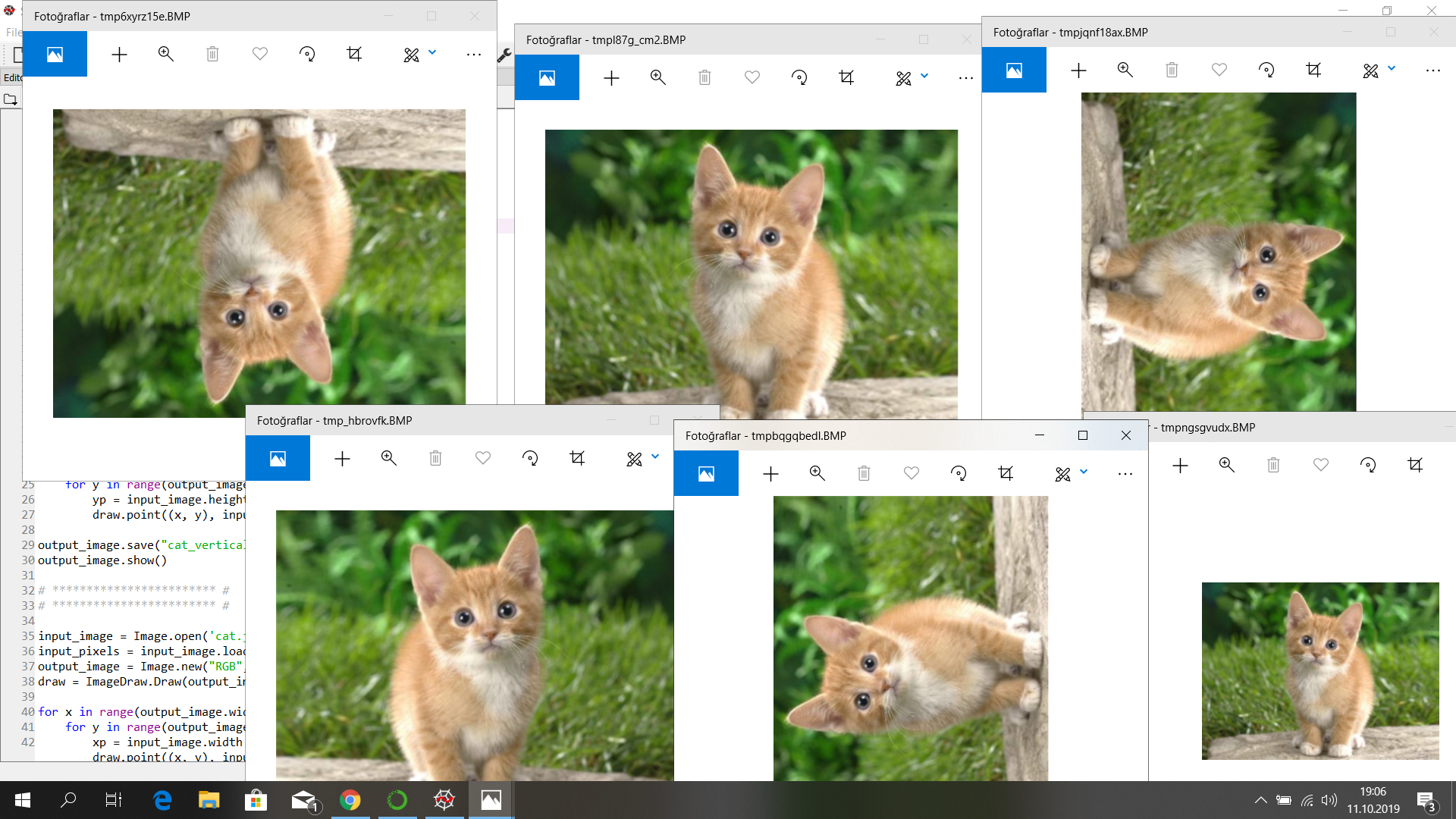The width and height of the screenshot is (1456, 819).
Task: Expand Edit & Create menu in tmpbqgqbedl.BMP window
Action: [x=1084, y=472]
